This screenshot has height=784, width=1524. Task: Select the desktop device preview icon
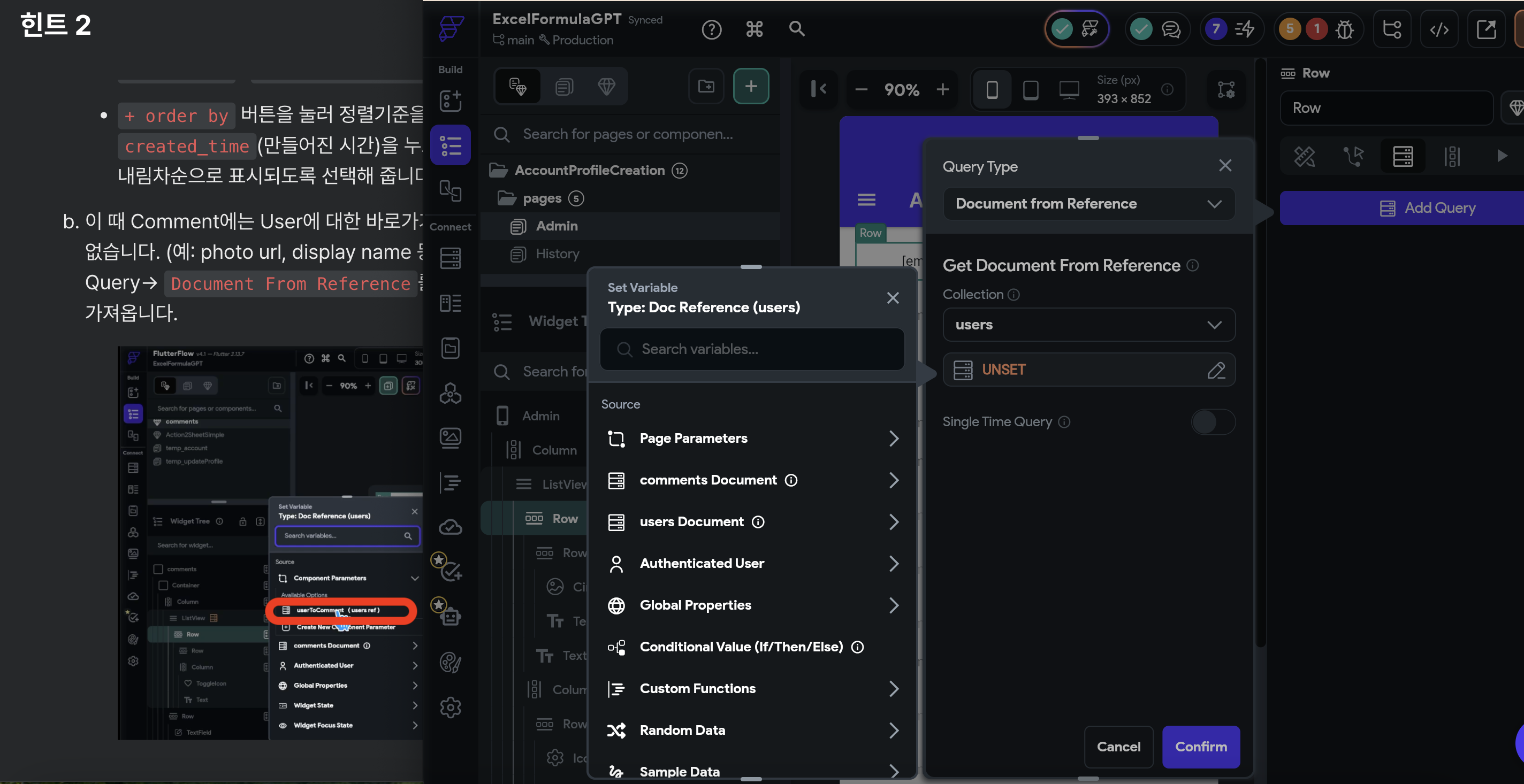(1069, 90)
